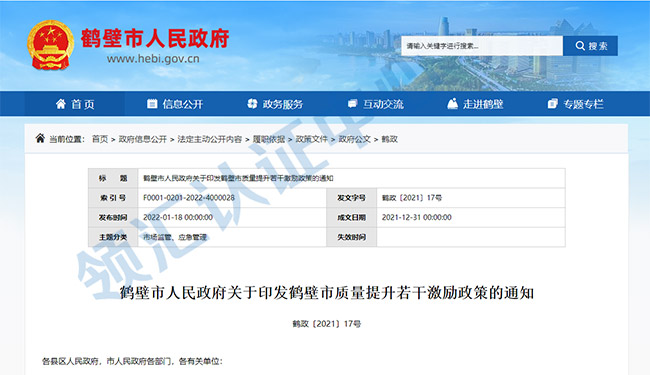This screenshot has width=650, height=375.
Task: Click the calendar icon beside 信息公开
Action: [152, 104]
